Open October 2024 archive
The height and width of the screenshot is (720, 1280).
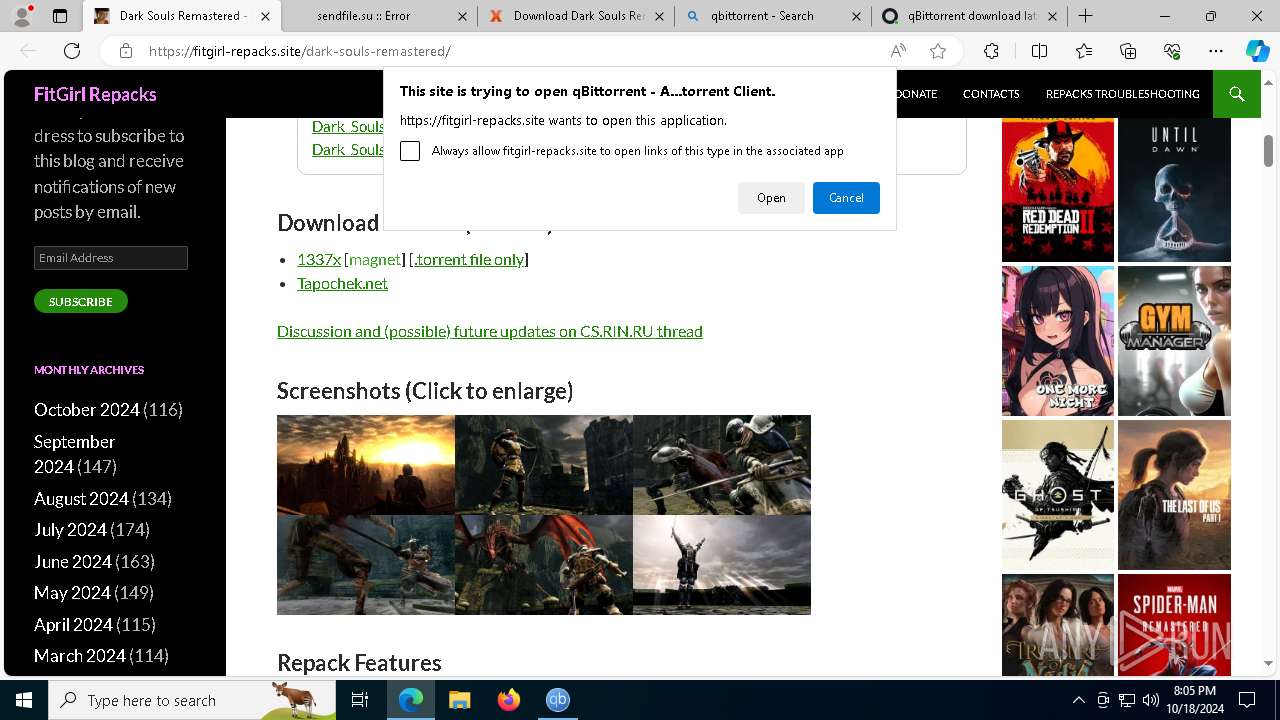(87, 410)
